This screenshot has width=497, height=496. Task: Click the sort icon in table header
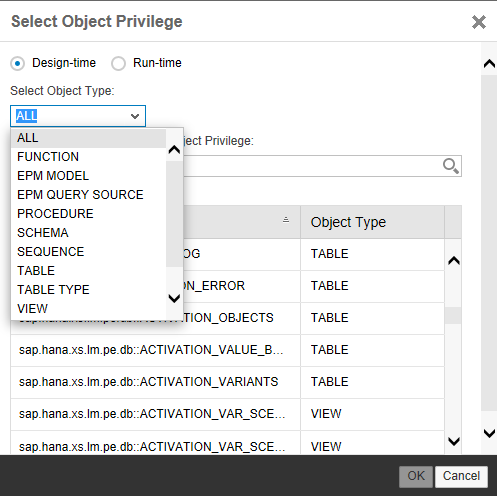pos(286,220)
